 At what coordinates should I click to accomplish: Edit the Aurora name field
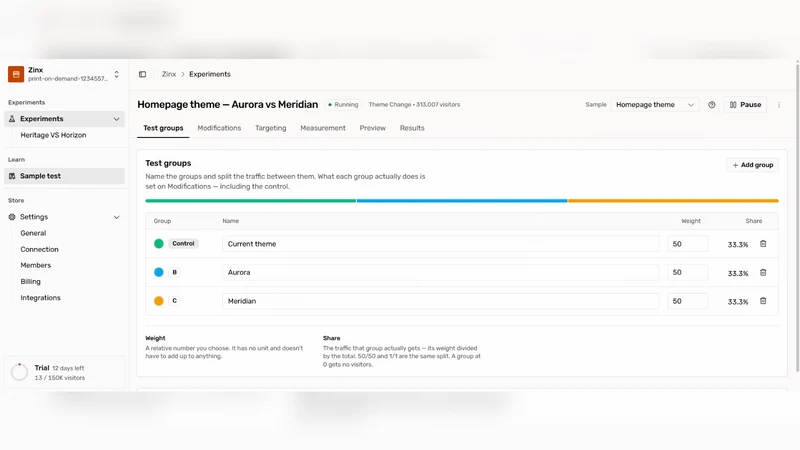pos(440,272)
